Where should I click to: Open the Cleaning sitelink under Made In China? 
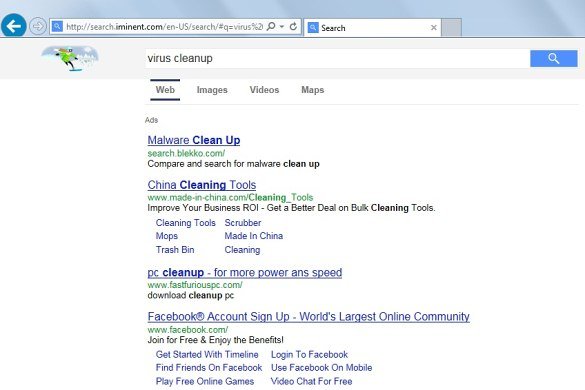point(242,250)
